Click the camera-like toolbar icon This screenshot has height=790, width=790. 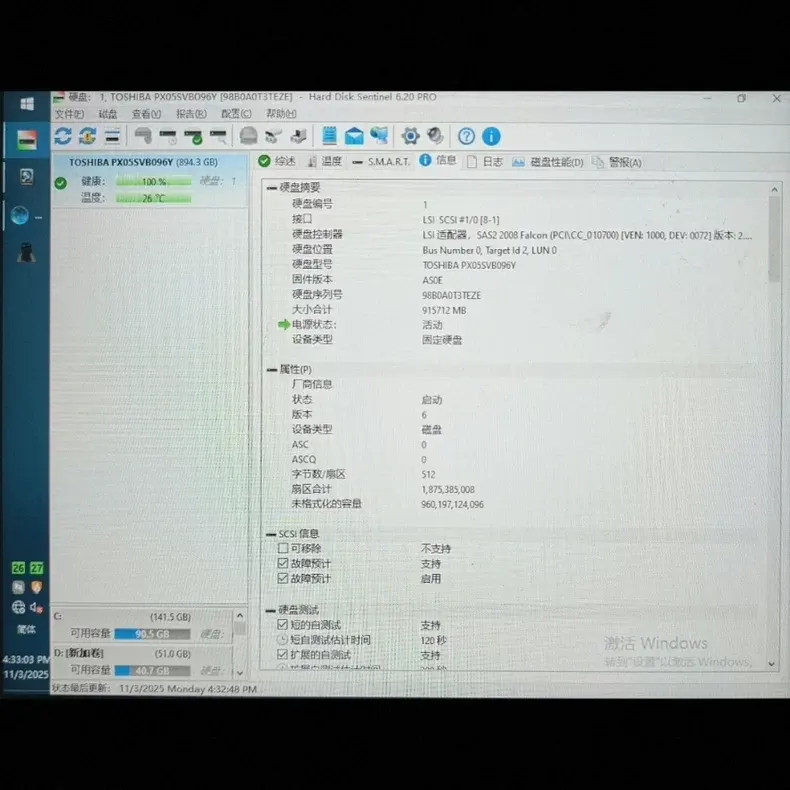tap(274, 136)
